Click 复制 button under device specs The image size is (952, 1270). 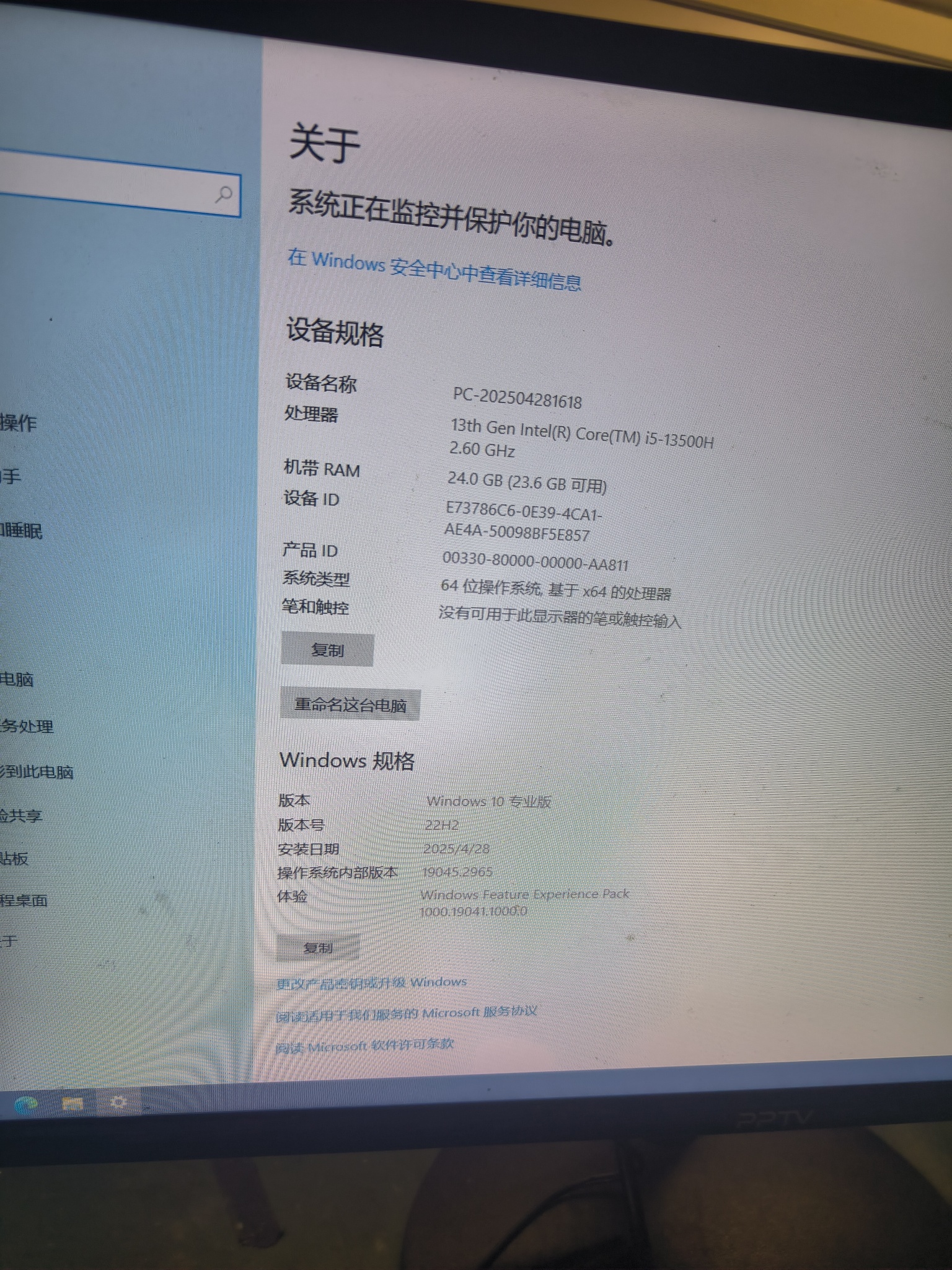tap(327, 650)
